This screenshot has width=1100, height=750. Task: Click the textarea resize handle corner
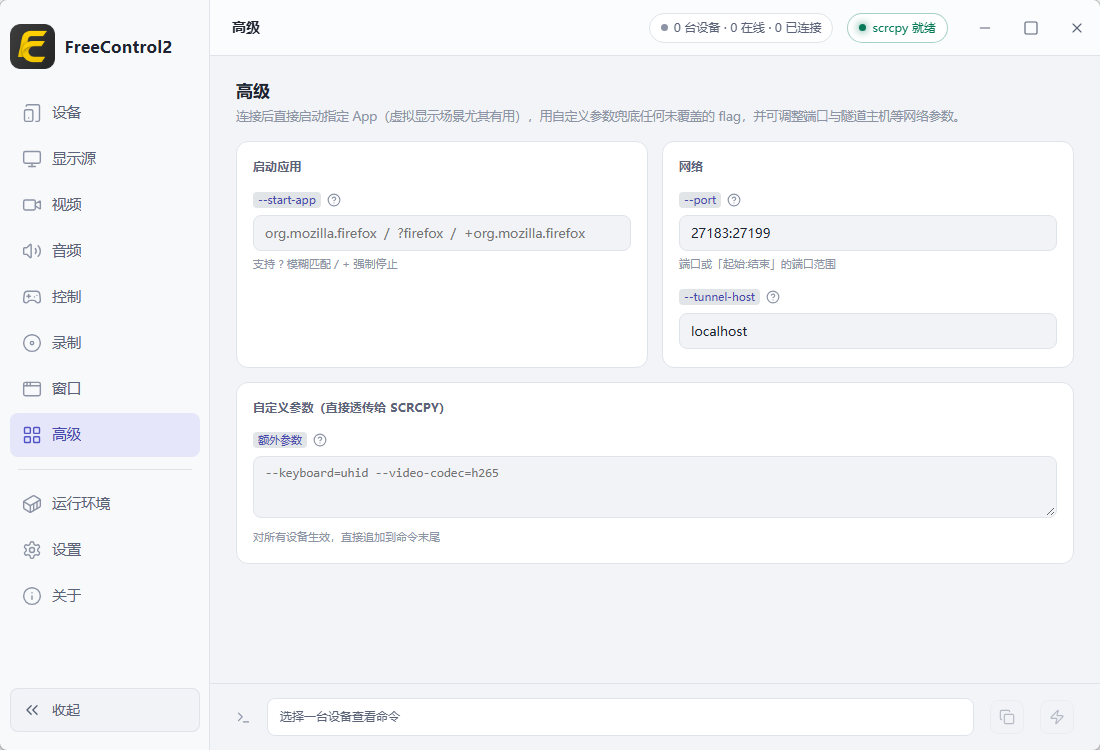pyautogui.click(x=1050, y=511)
